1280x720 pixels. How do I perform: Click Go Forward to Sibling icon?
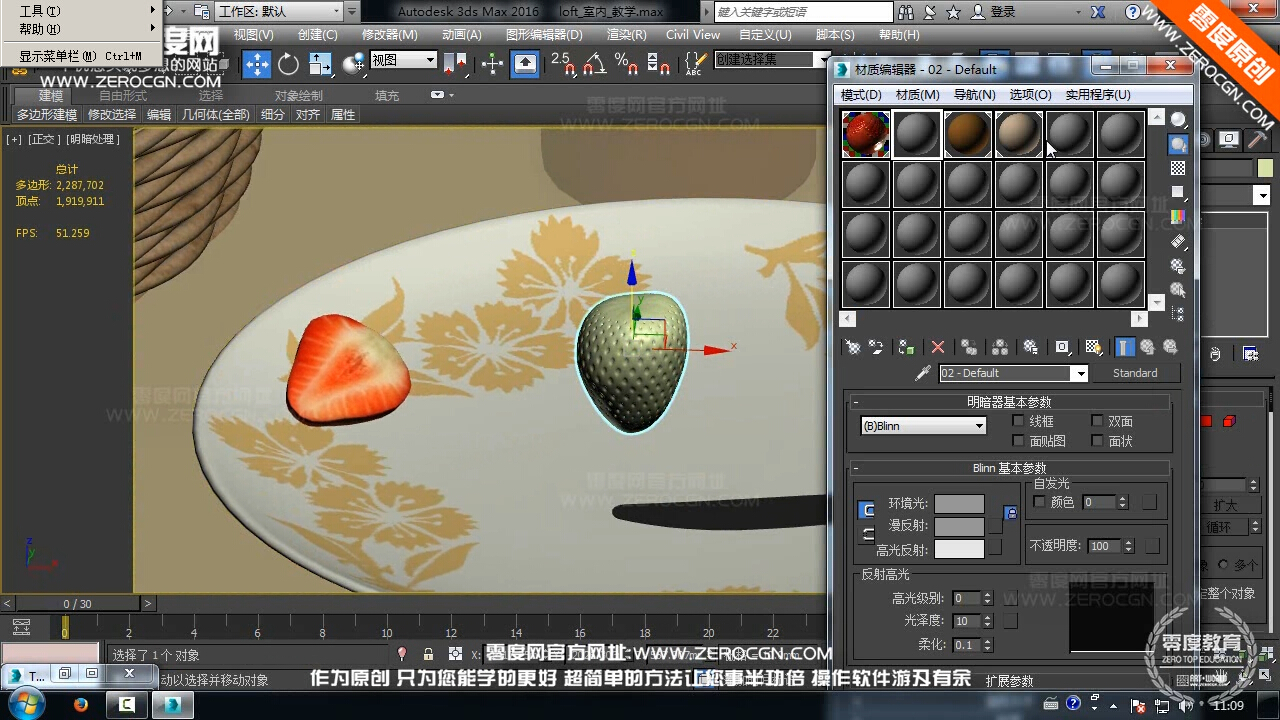[1171, 347]
